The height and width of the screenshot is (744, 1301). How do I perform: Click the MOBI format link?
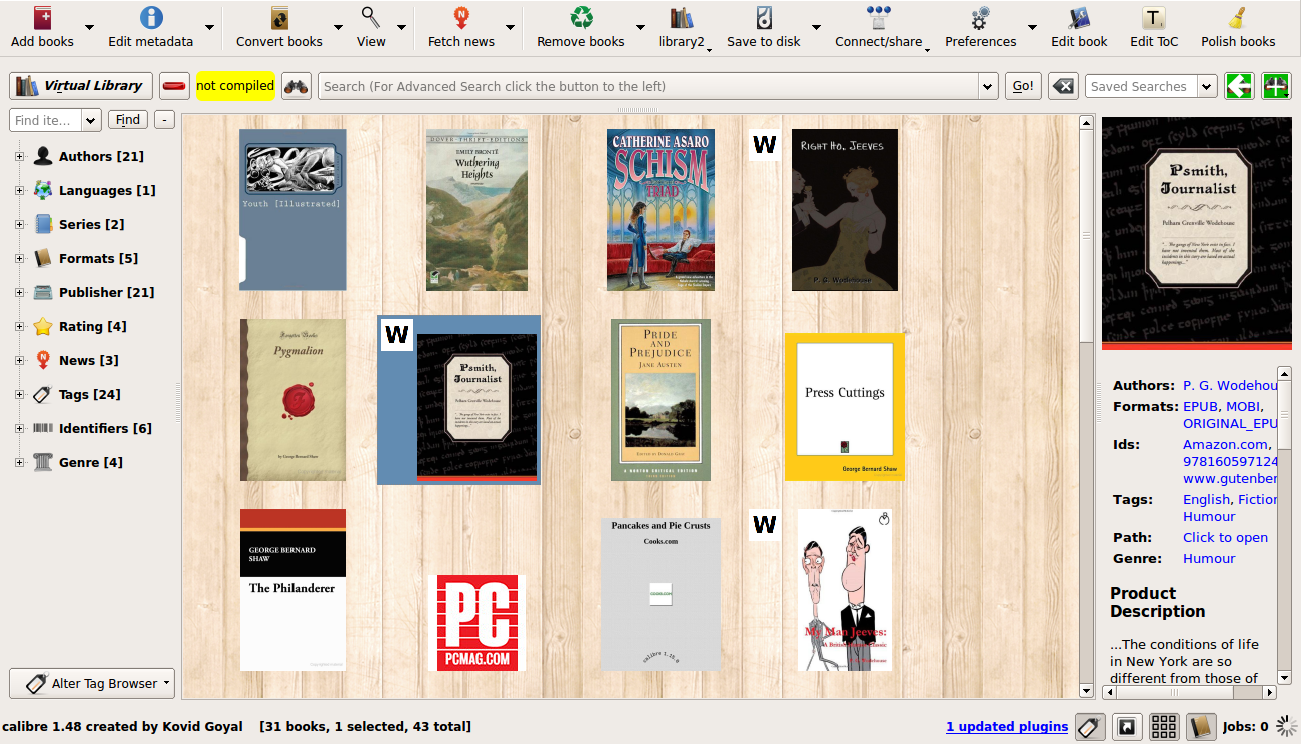point(1242,407)
